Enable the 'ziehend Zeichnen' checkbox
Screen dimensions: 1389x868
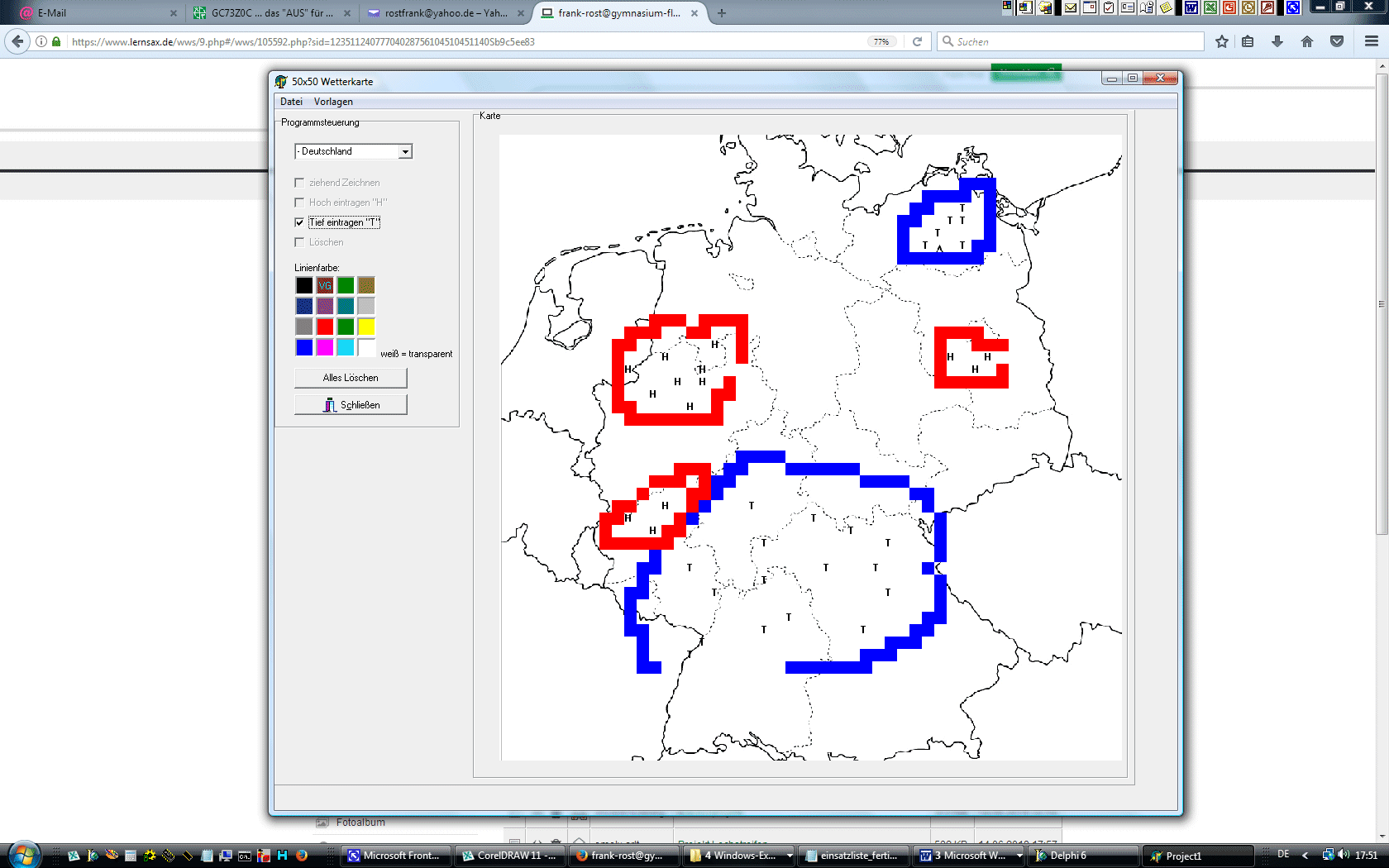[x=299, y=183]
